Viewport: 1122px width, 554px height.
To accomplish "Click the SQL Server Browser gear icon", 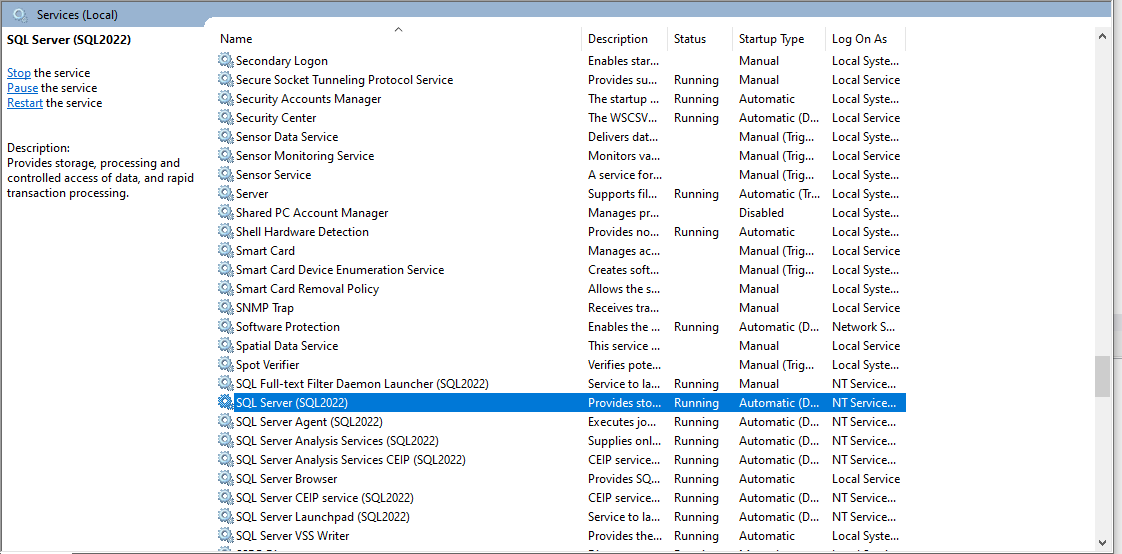I will pyautogui.click(x=225, y=479).
